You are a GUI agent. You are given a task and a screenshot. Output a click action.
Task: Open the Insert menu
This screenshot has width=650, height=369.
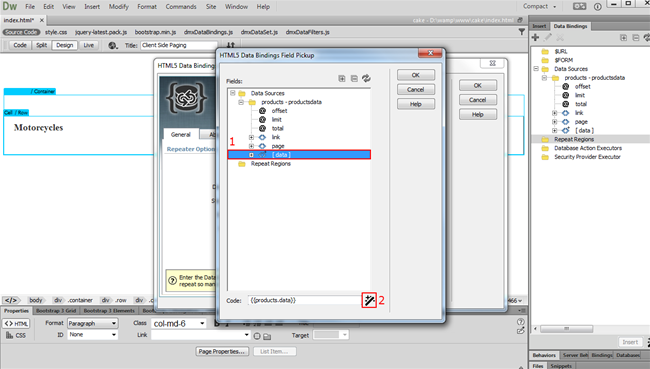click(92, 7)
